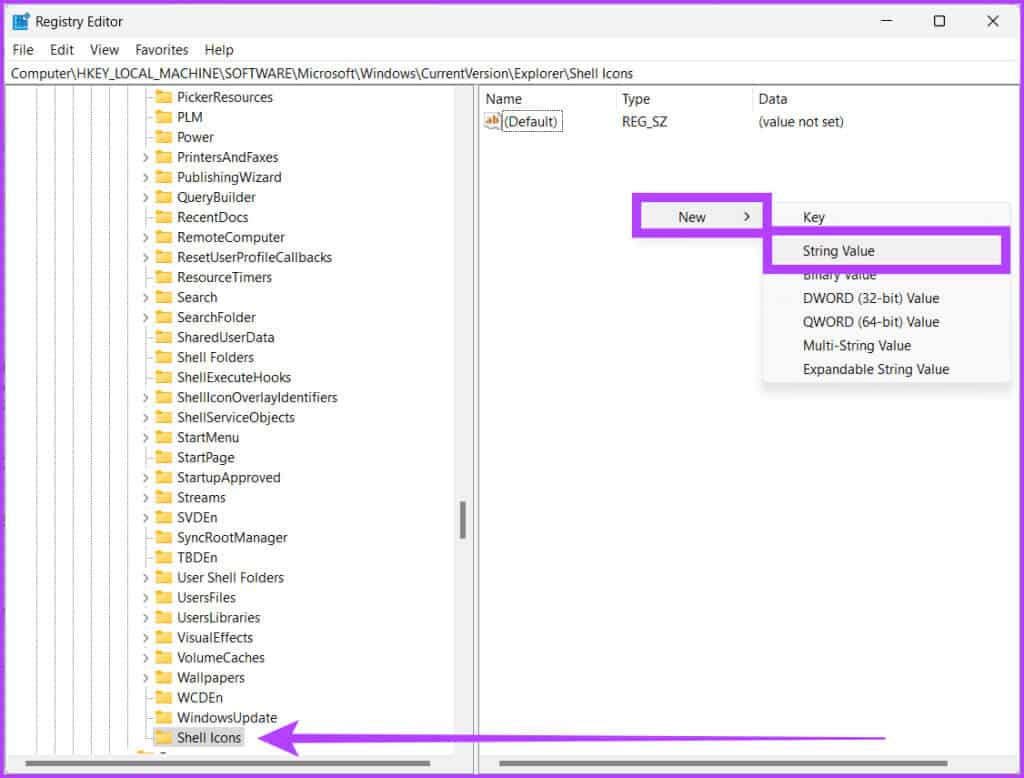
Task: Click the Registry Editor app icon in title bar
Action: tap(21, 22)
